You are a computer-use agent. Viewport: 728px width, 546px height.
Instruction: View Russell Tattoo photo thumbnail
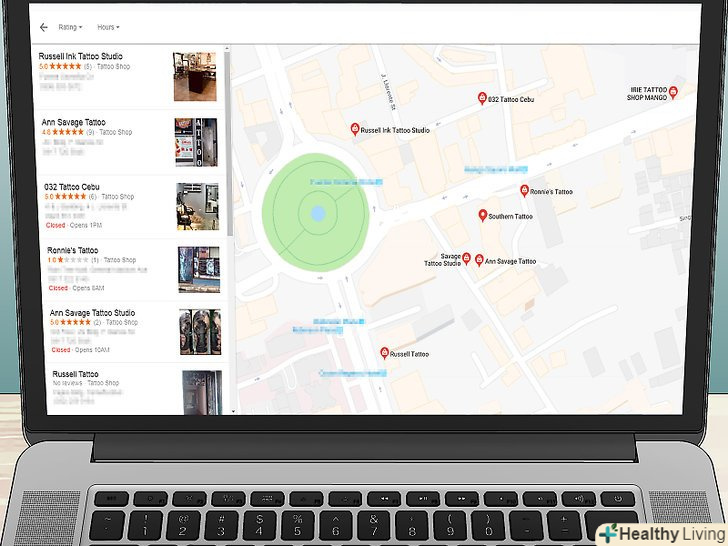pos(202,392)
